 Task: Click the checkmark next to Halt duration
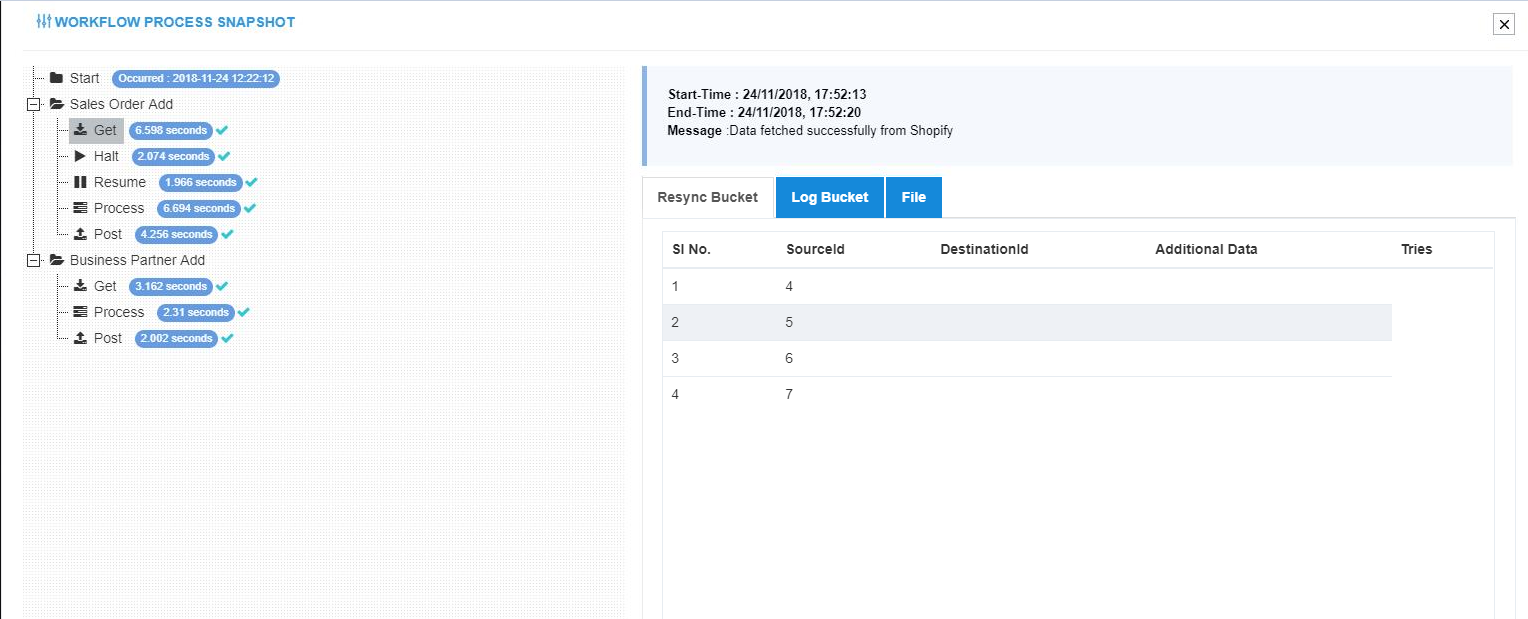pyautogui.click(x=224, y=157)
